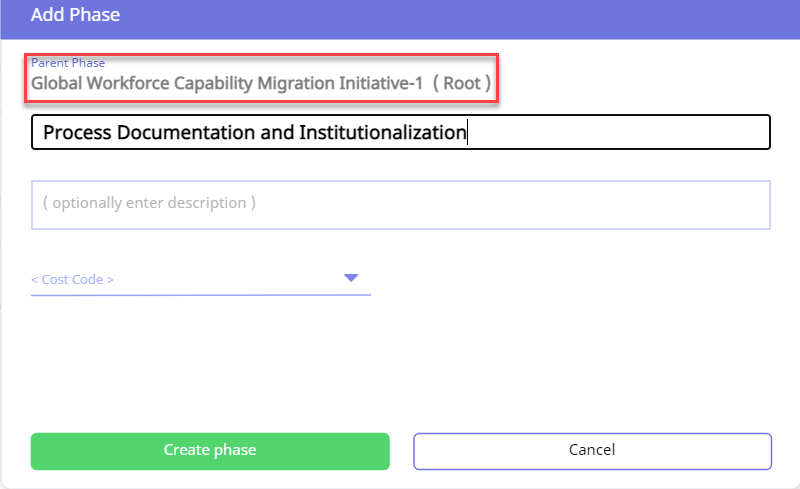Screen dimensions: 800x489
Task: Click into the optional description box
Action: 401,205
